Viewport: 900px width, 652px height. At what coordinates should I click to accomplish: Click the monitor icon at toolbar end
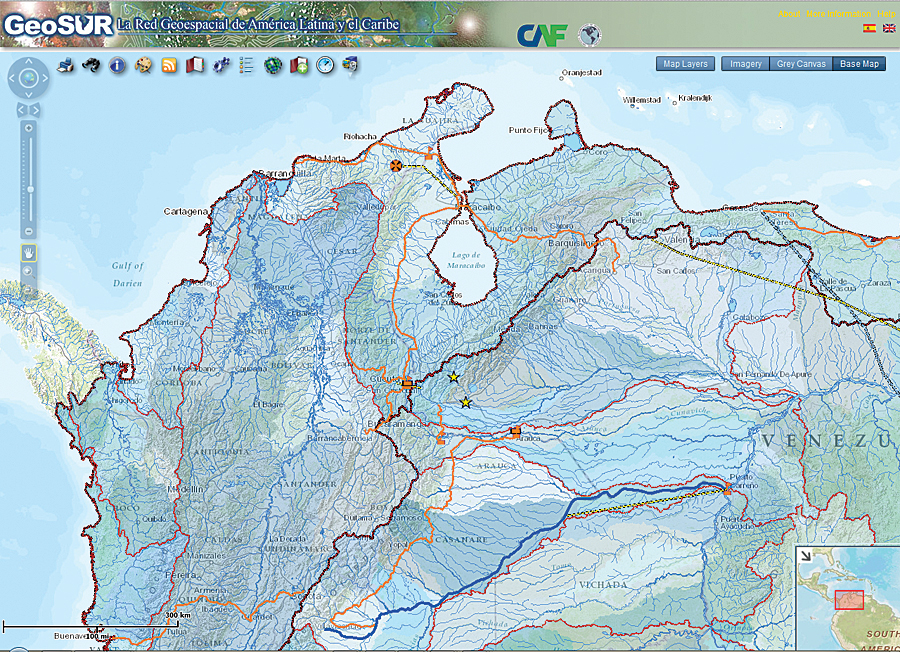(x=351, y=65)
